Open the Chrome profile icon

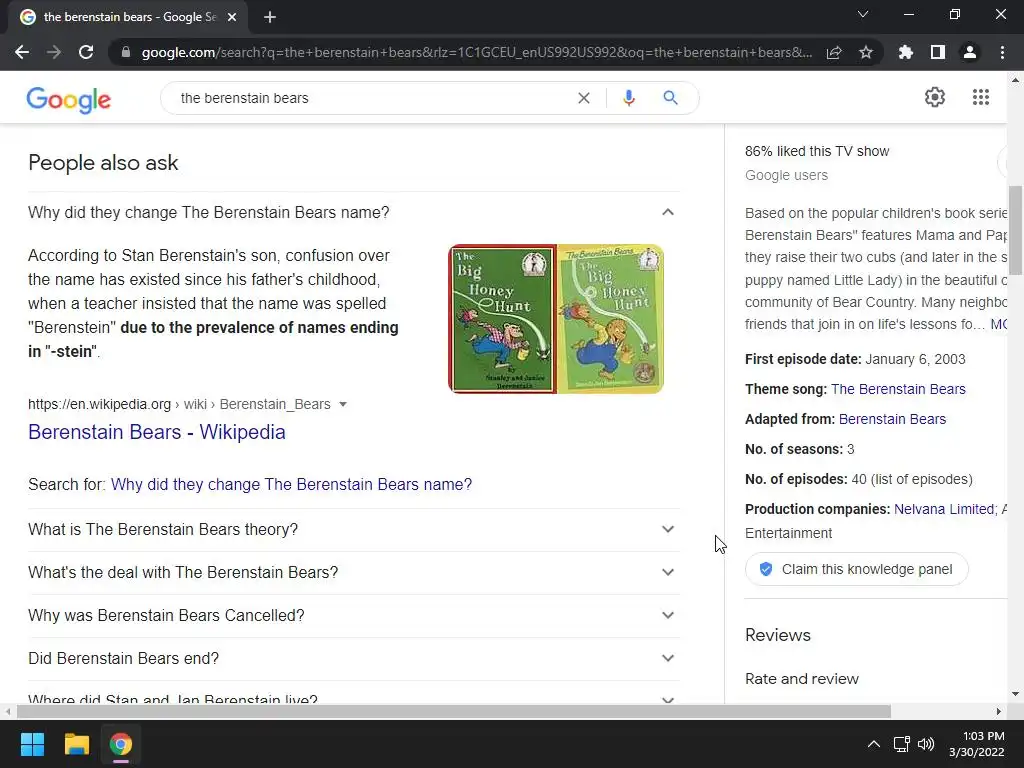(970, 52)
